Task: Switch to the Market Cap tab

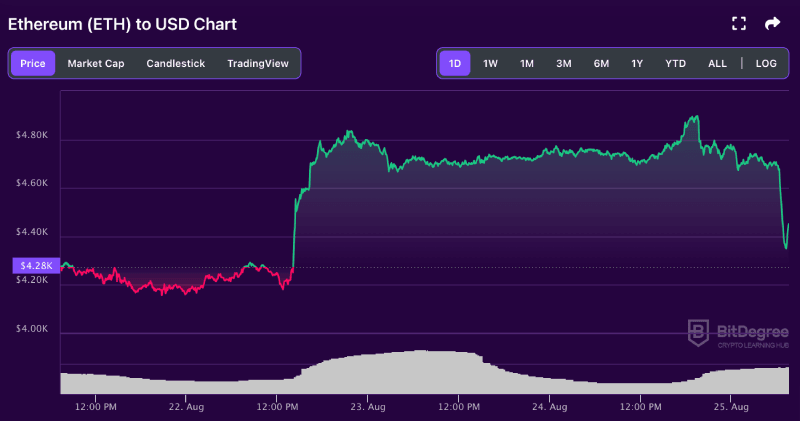Action: point(96,63)
